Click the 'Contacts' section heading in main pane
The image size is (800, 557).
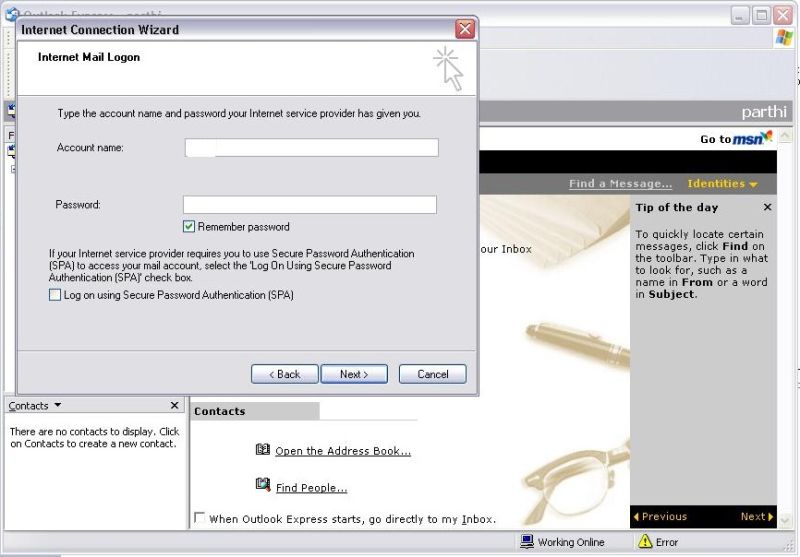point(219,411)
